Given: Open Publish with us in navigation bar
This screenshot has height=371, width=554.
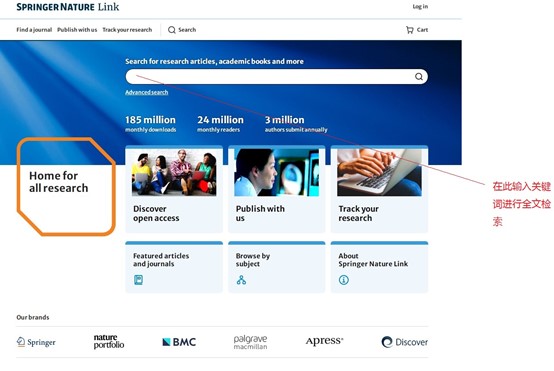Looking at the screenshot, I should [77, 30].
